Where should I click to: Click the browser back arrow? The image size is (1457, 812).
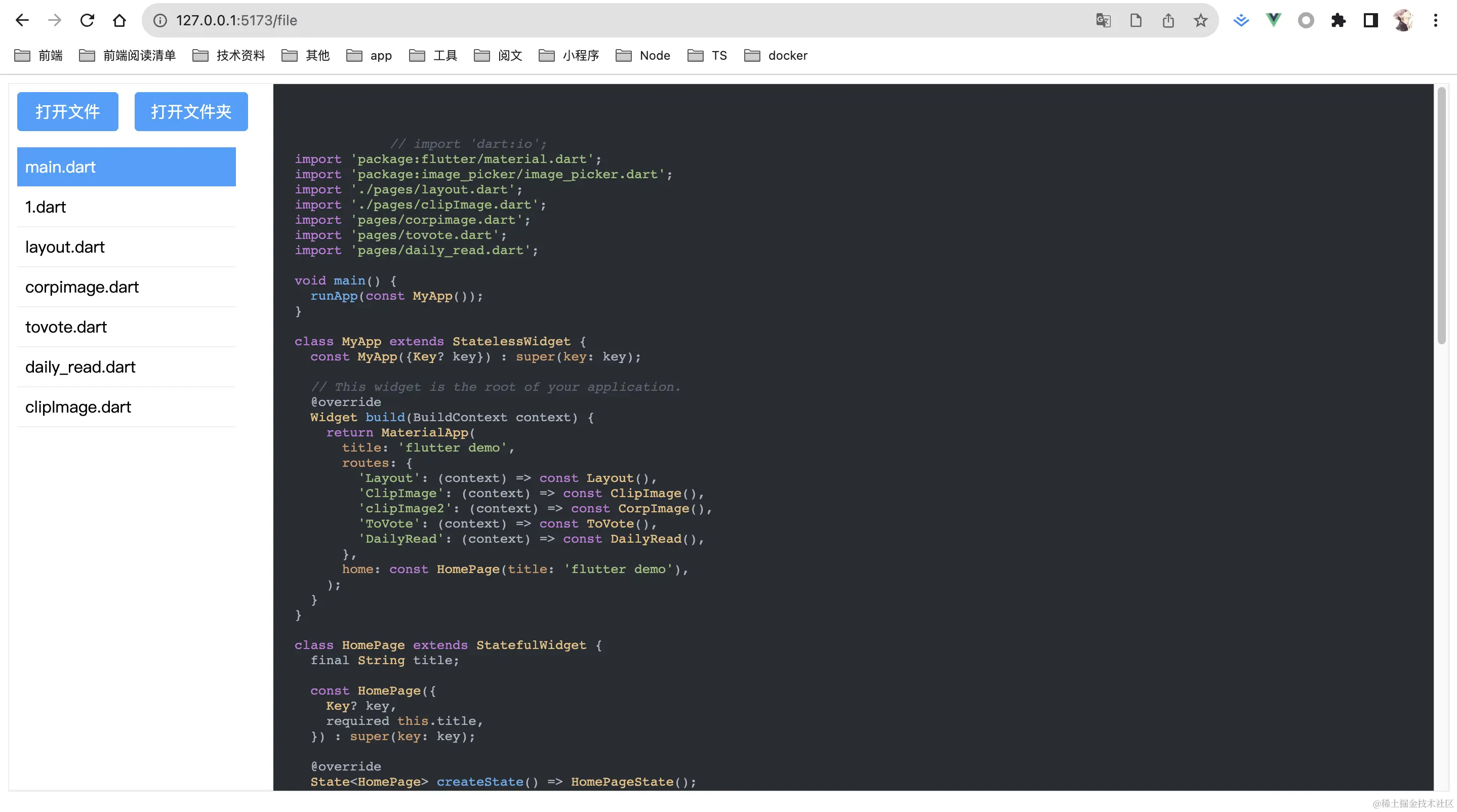[x=22, y=20]
